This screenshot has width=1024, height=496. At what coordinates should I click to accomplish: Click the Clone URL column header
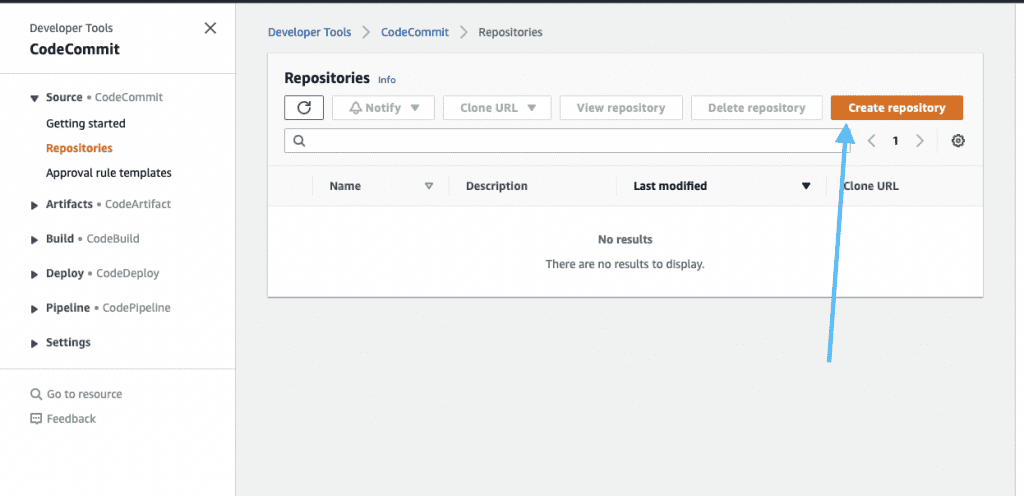coord(871,186)
